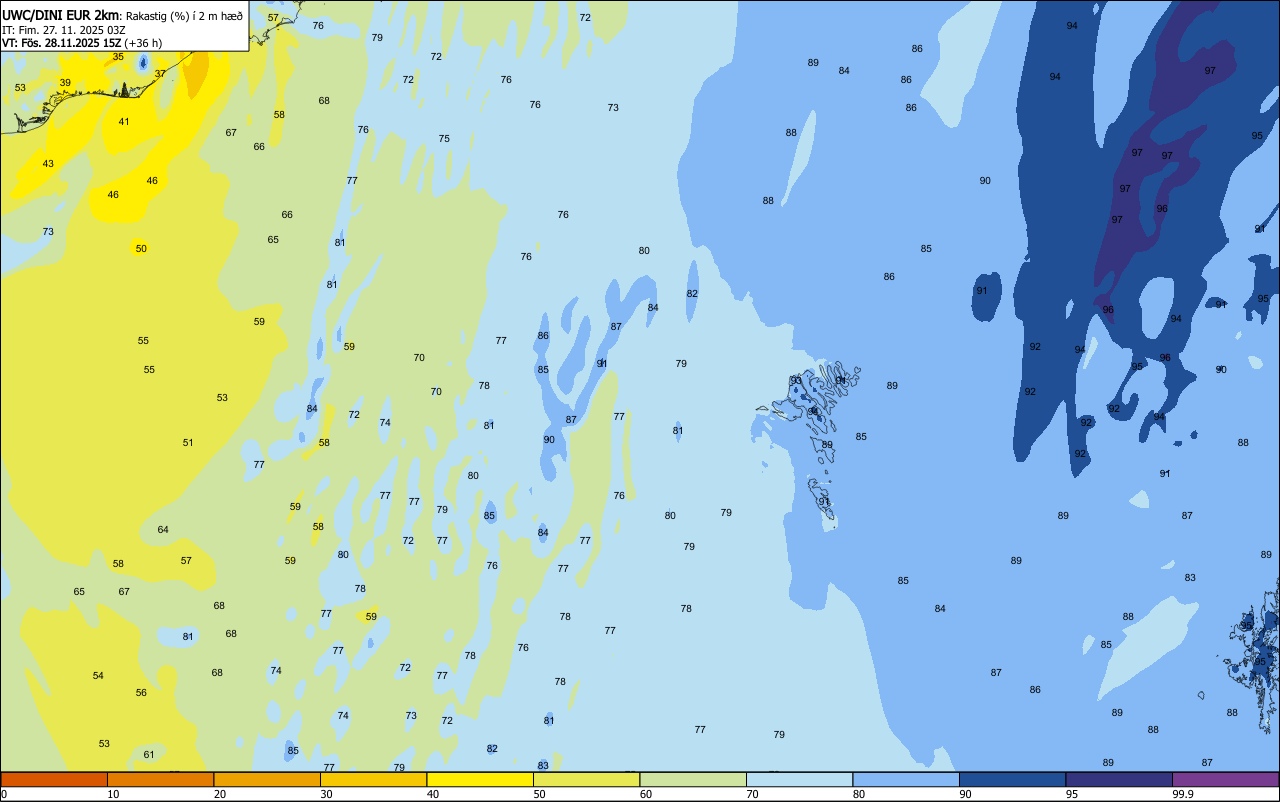
Task: Pick the 90–95 dark blue legend swatch
Action: (x=1012, y=779)
